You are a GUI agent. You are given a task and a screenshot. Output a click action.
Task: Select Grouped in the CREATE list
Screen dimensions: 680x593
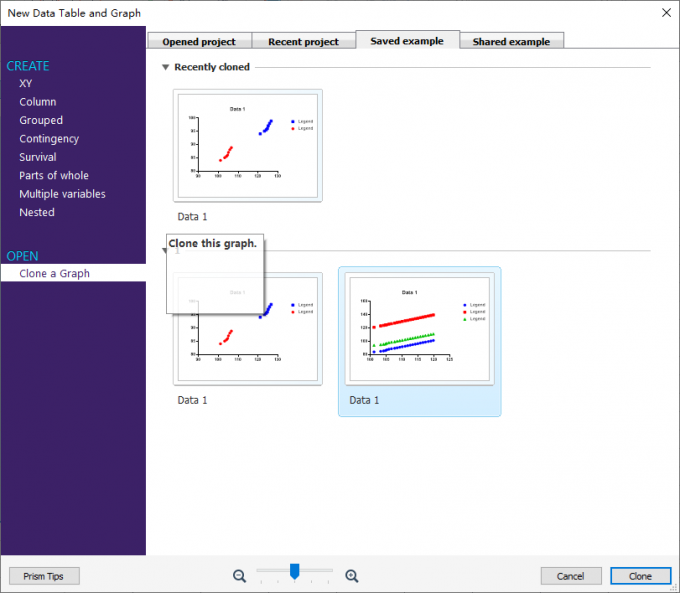(41, 120)
